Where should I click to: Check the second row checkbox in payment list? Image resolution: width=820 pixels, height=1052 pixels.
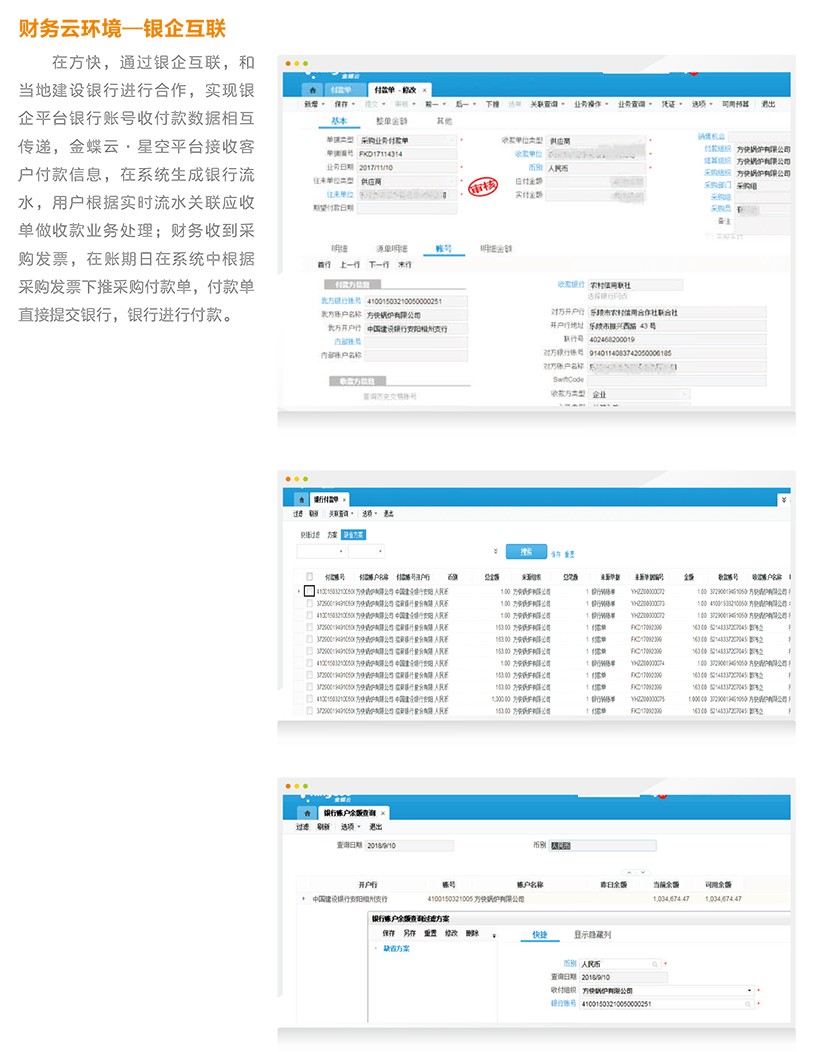tap(310, 603)
